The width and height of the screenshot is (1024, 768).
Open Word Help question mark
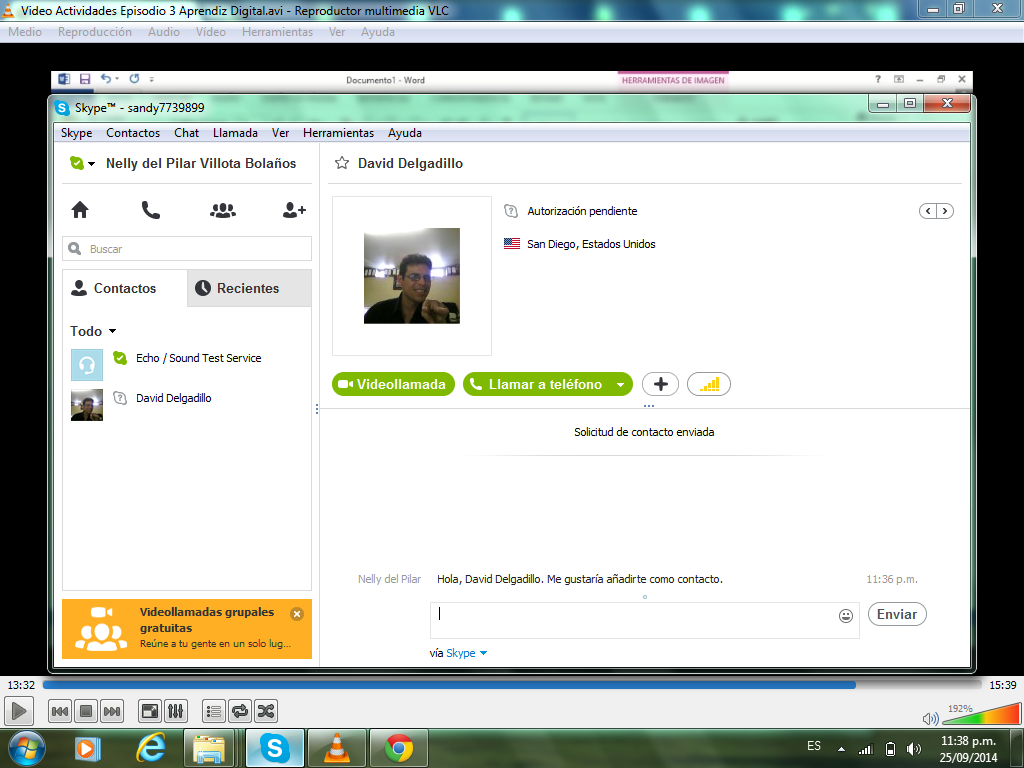coord(878,79)
